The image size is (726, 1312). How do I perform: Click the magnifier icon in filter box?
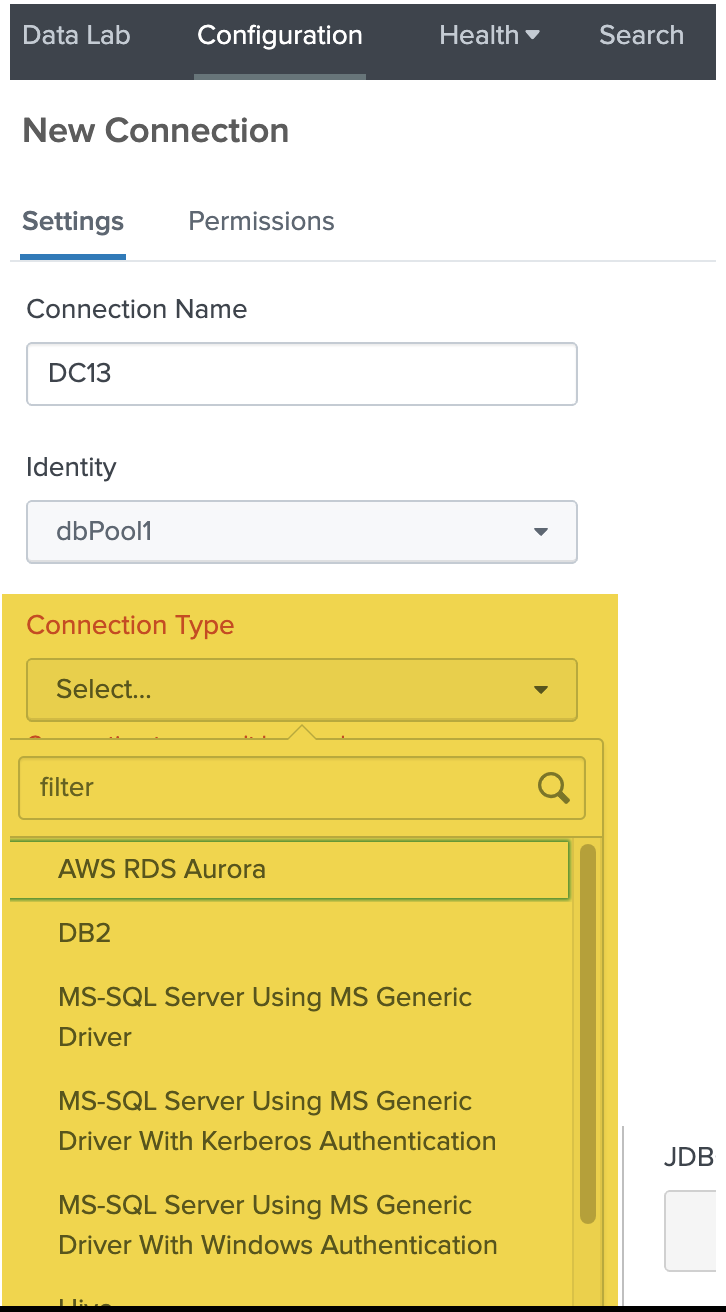point(553,788)
